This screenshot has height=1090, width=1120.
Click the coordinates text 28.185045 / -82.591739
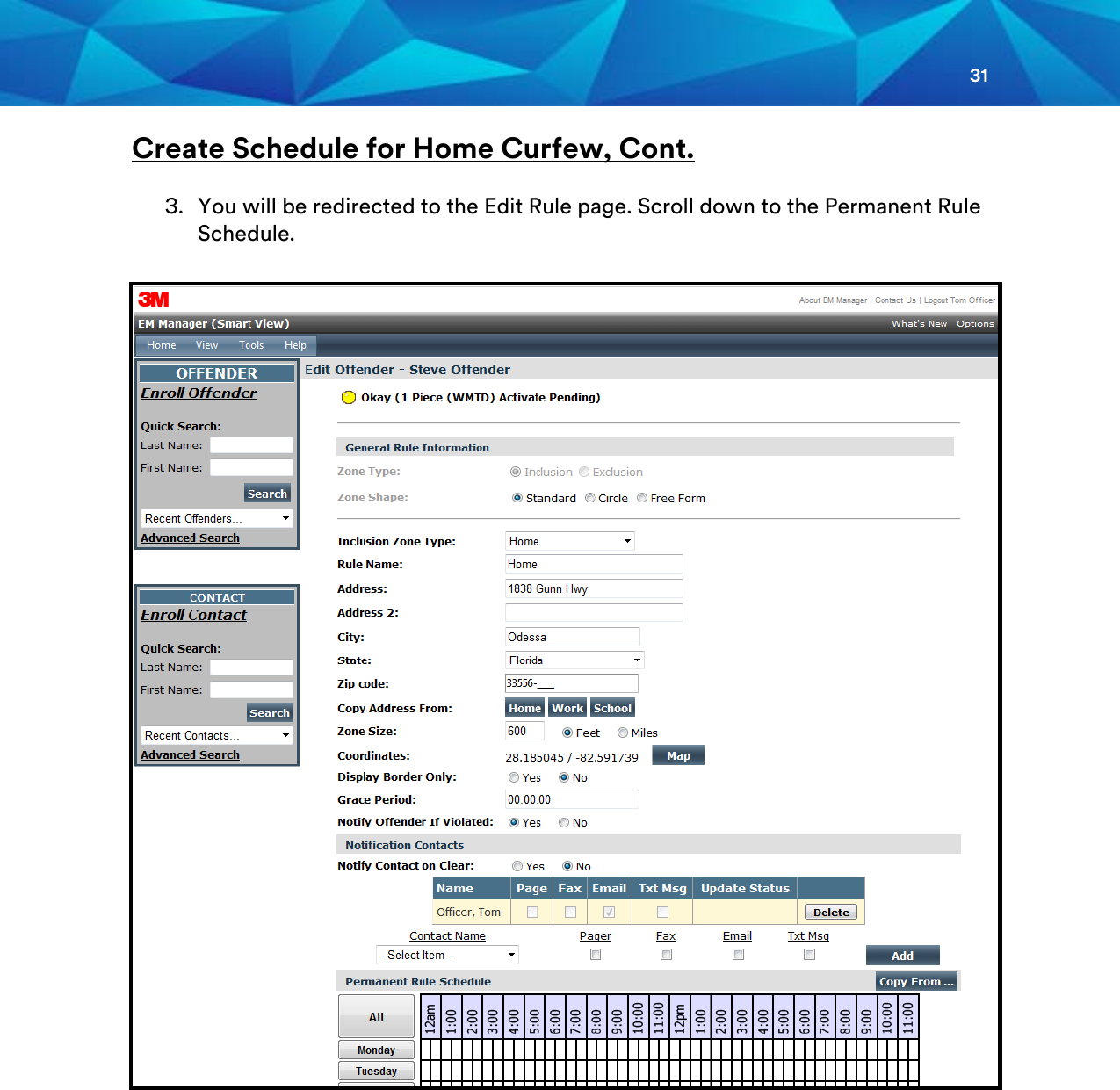click(x=572, y=757)
